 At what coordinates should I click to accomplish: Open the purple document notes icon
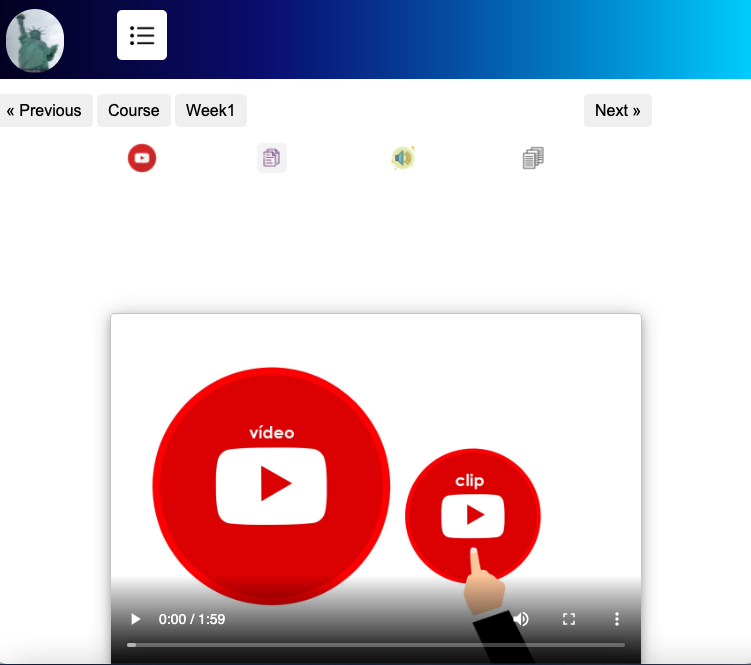coord(272,158)
